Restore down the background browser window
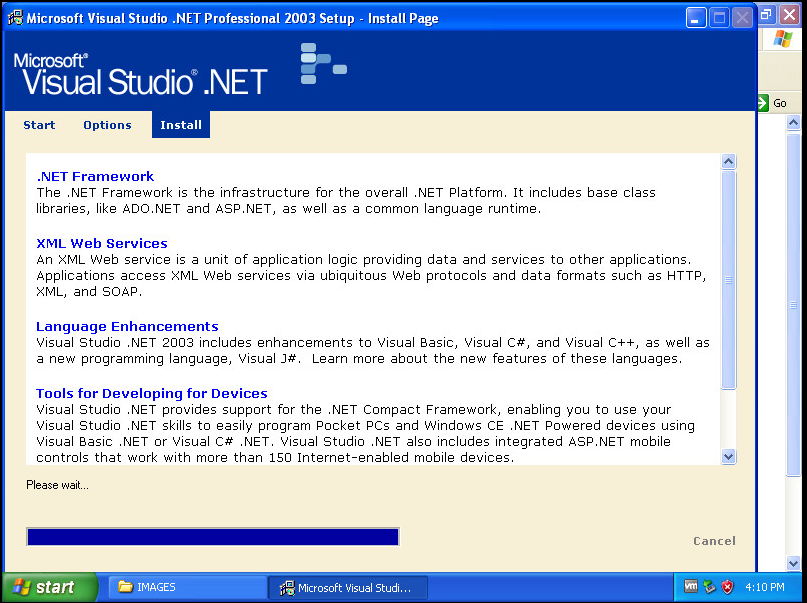 click(x=766, y=14)
